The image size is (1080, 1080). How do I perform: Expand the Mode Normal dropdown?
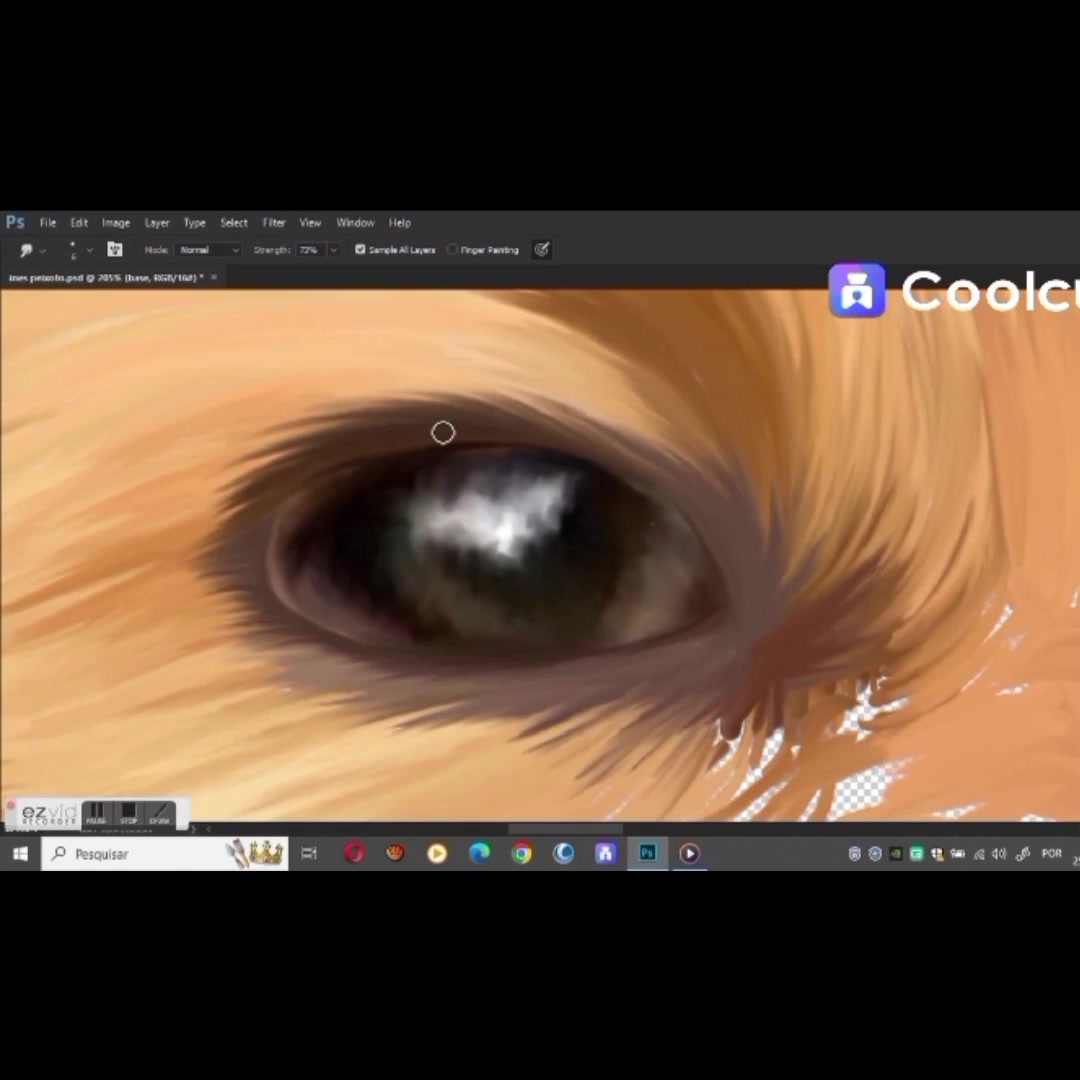pos(207,250)
